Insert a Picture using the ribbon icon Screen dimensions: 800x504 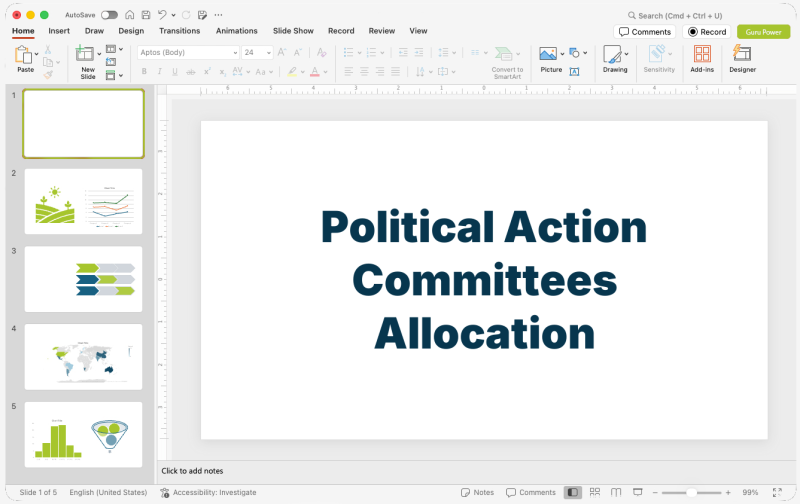548,54
